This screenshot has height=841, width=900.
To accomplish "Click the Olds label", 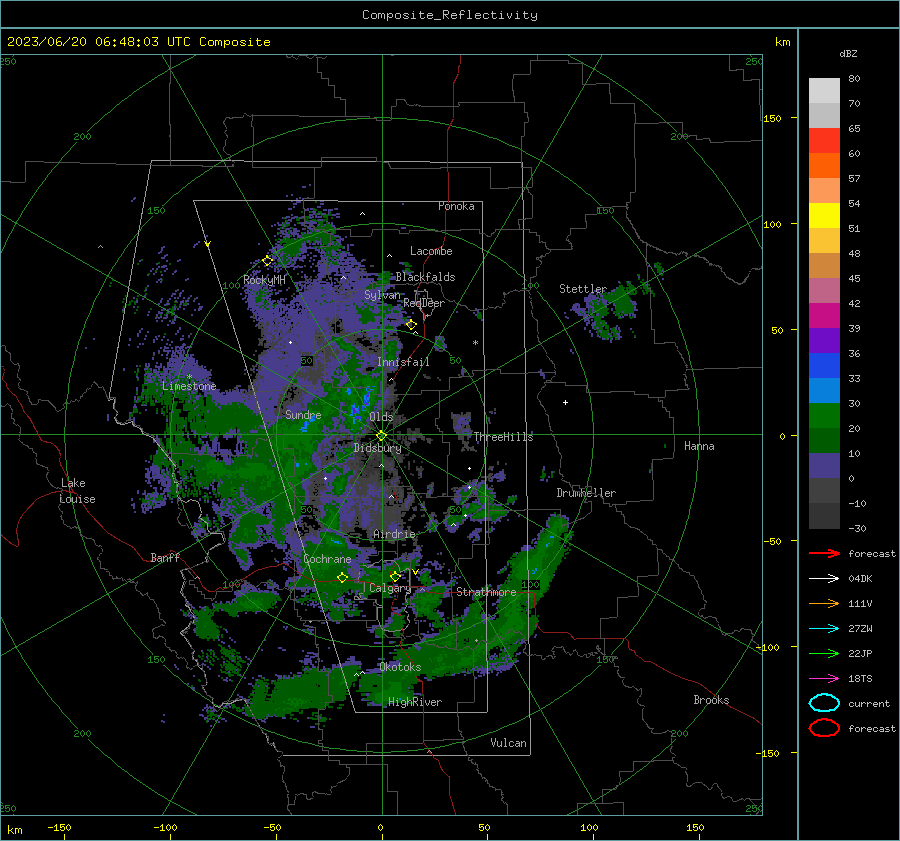I will (x=381, y=417).
